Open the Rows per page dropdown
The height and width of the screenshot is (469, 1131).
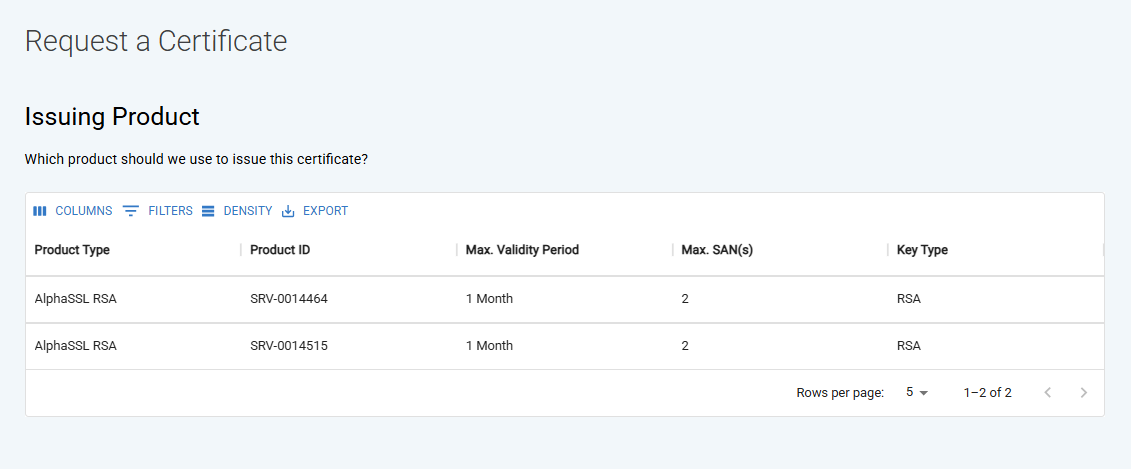pyautogui.click(x=917, y=393)
